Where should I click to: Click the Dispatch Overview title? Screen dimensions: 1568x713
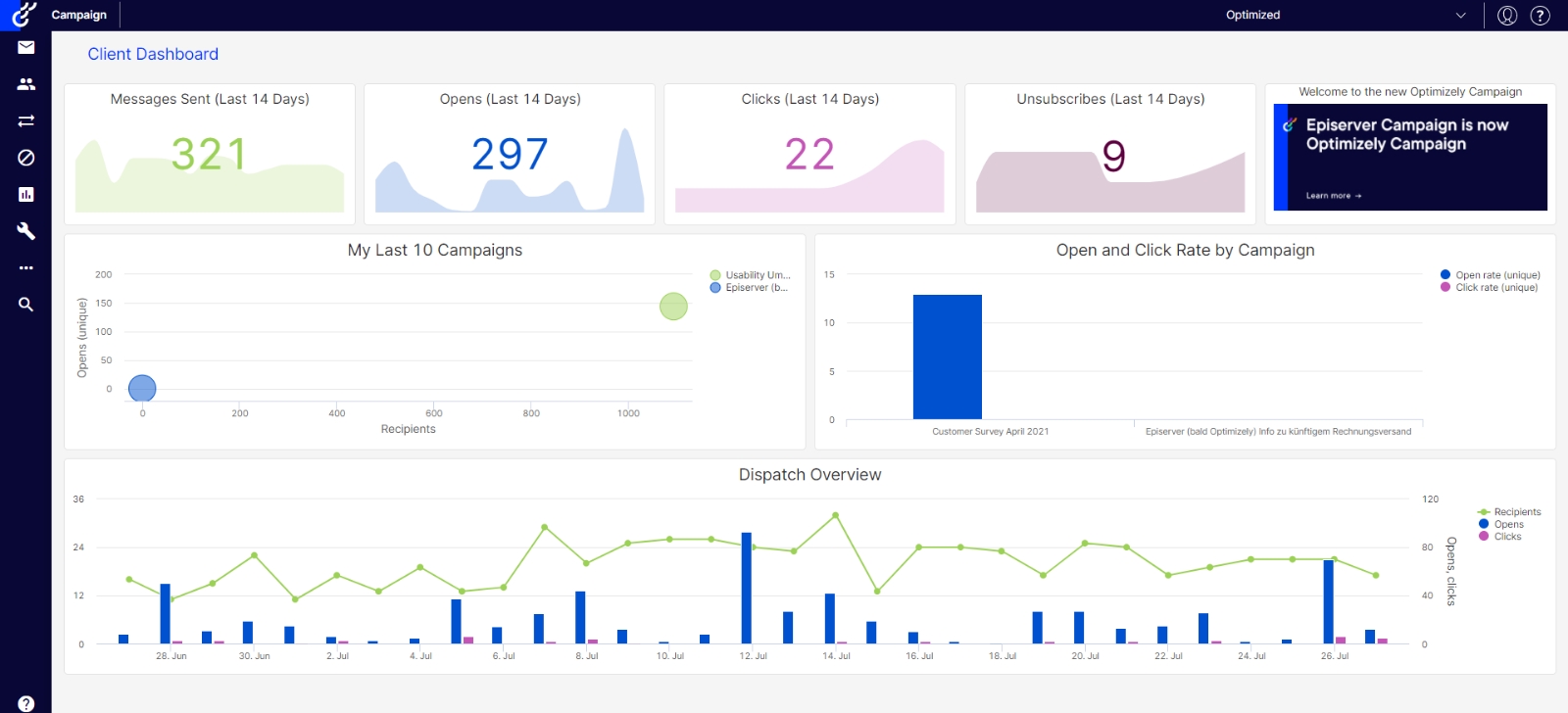(x=810, y=475)
